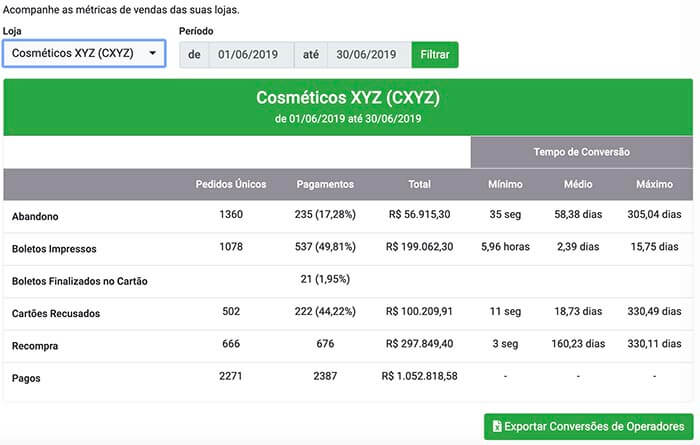Screen dimensions: 700x445
Task: Click the Pagos total R$ 1.052.818,58
Action: coord(419,376)
